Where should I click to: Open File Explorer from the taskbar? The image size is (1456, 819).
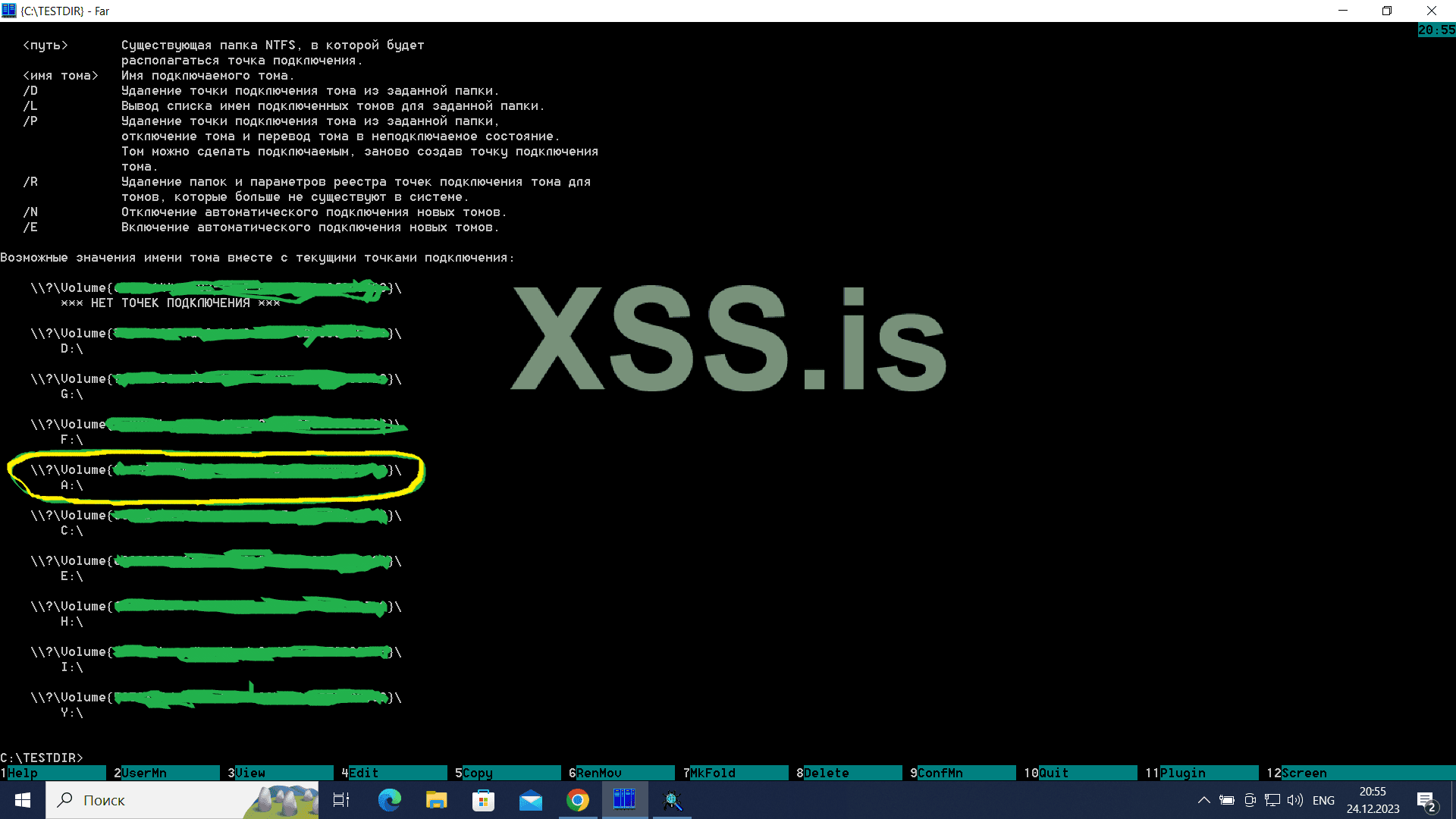pyautogui.click(x=436, y=800)
